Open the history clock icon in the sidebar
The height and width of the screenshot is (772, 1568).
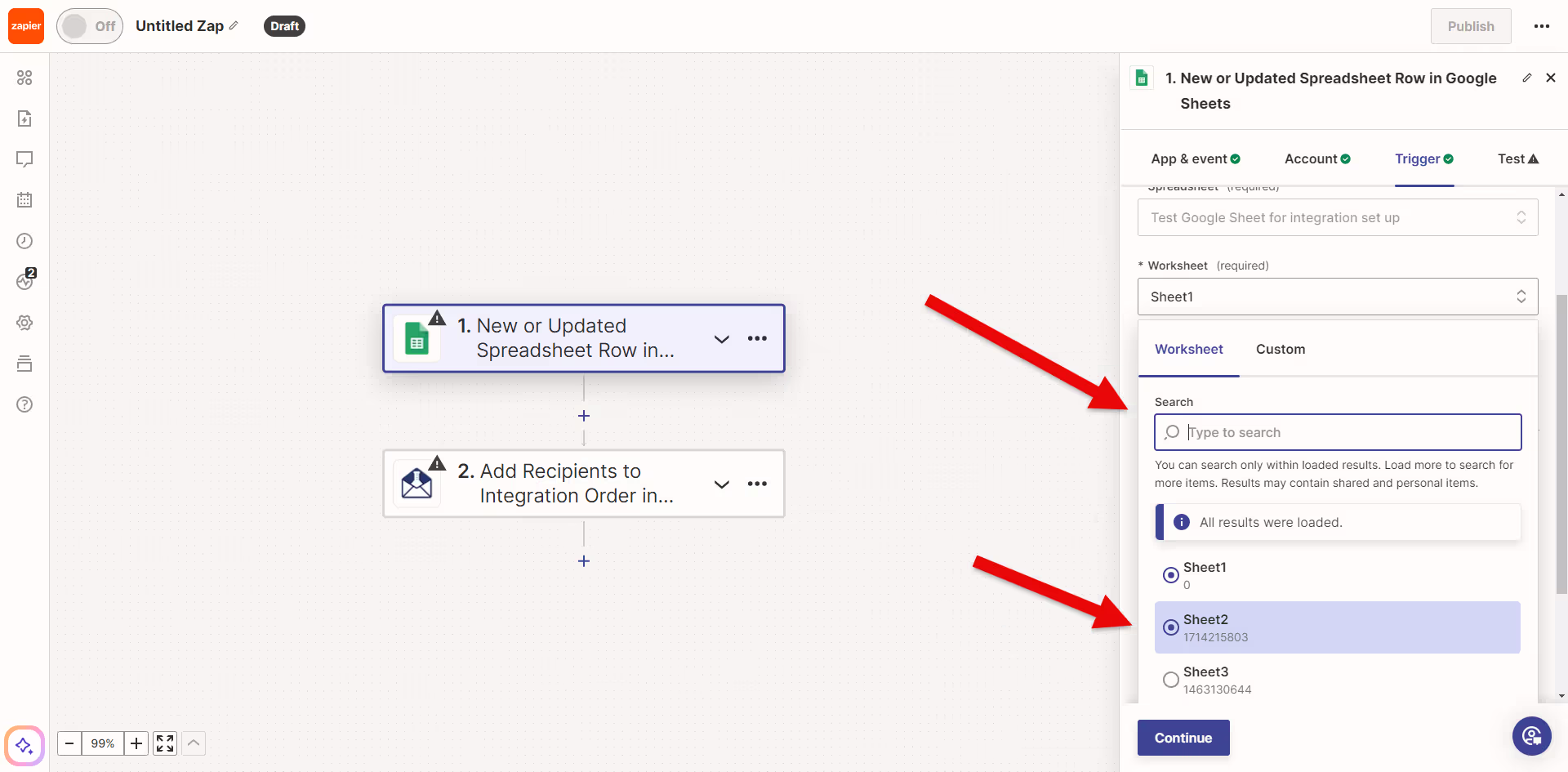[x=24, y=241]
